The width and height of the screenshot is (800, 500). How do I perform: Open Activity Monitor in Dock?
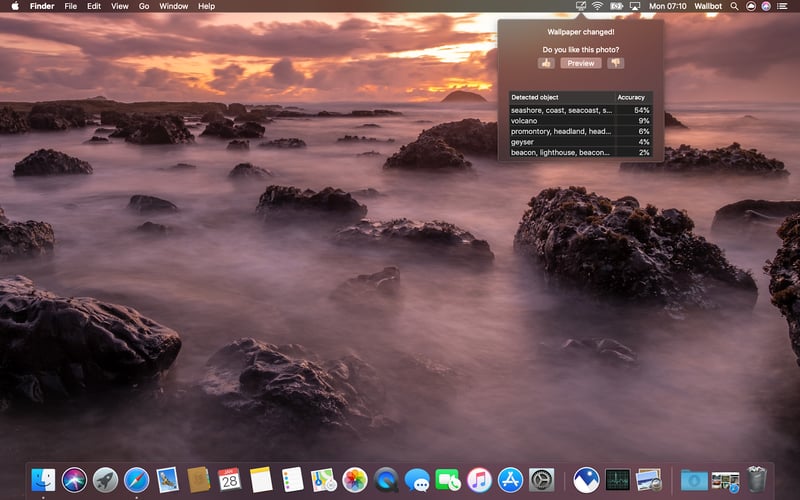[x=617, y=480]
